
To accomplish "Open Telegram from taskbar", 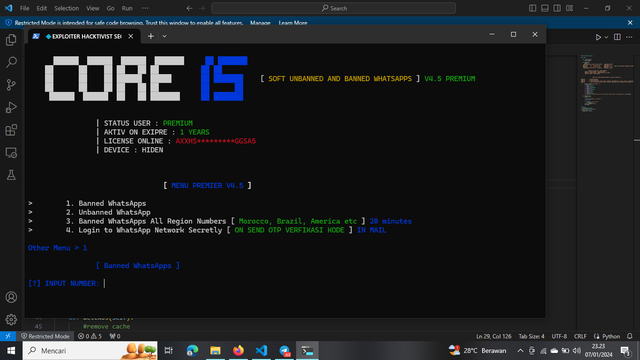I will (284, 351).
